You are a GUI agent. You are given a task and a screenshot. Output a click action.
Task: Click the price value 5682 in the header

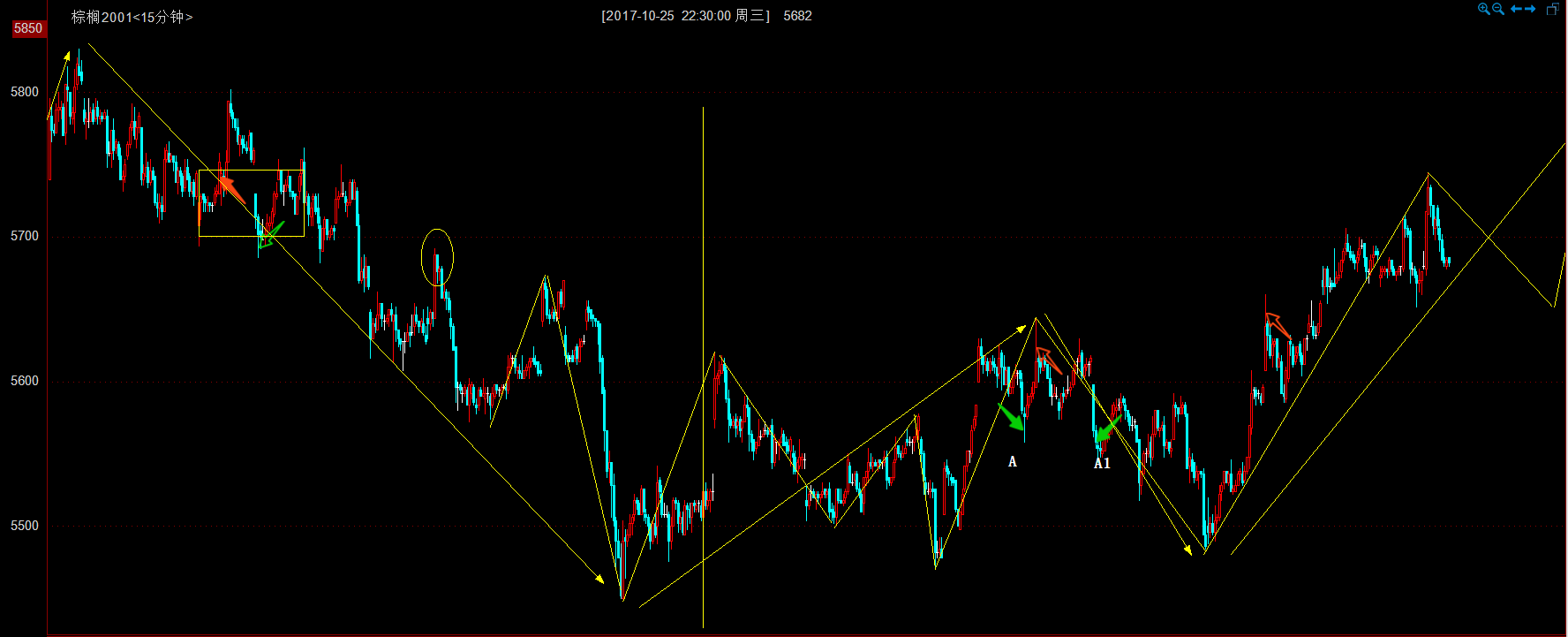coord(797,16)
